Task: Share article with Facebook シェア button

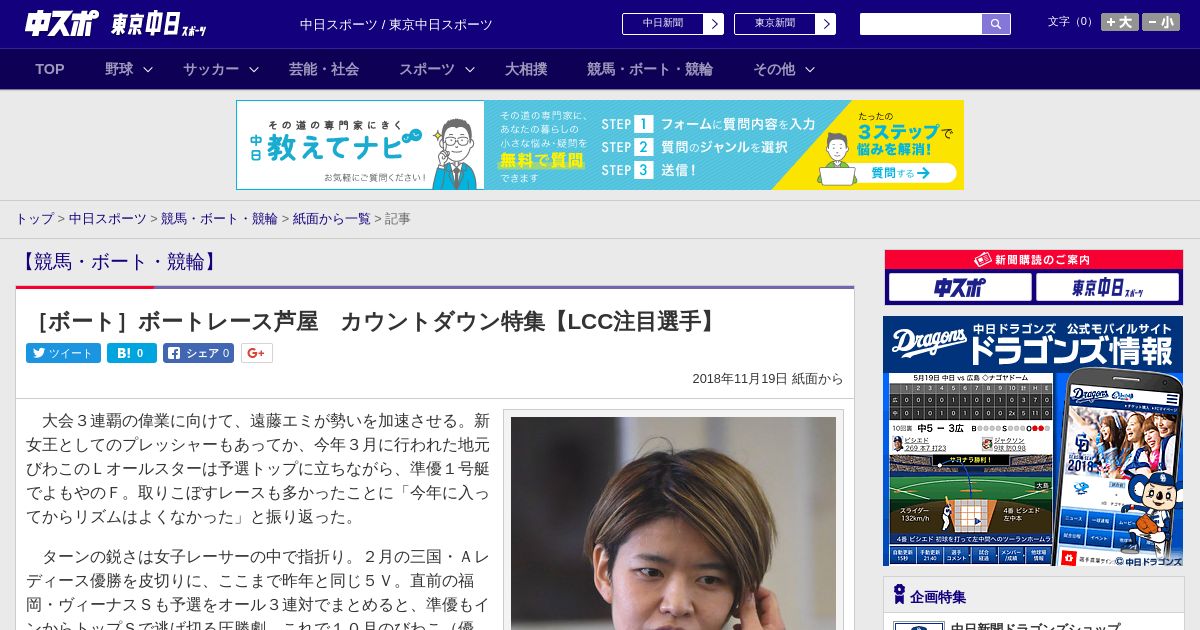Action: (198, 353)
